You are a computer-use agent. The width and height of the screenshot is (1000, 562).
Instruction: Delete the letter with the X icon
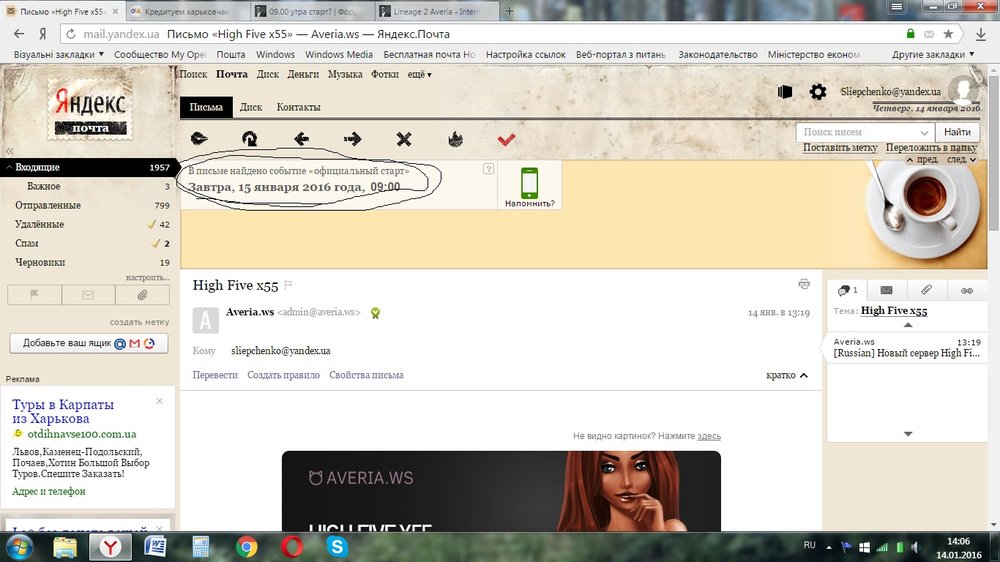tap(403, 139)
